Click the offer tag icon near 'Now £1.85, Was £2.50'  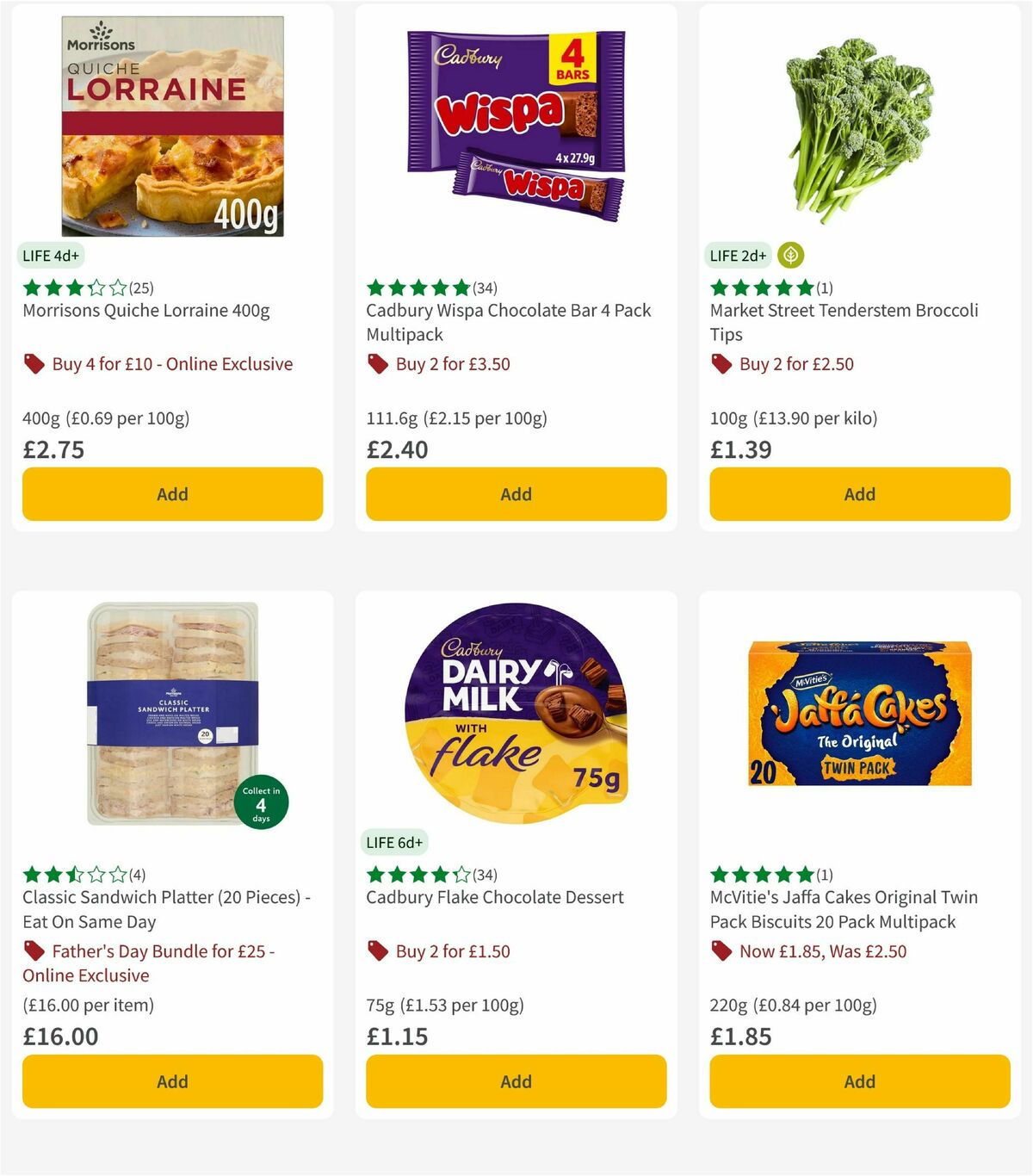click(721, 951)
